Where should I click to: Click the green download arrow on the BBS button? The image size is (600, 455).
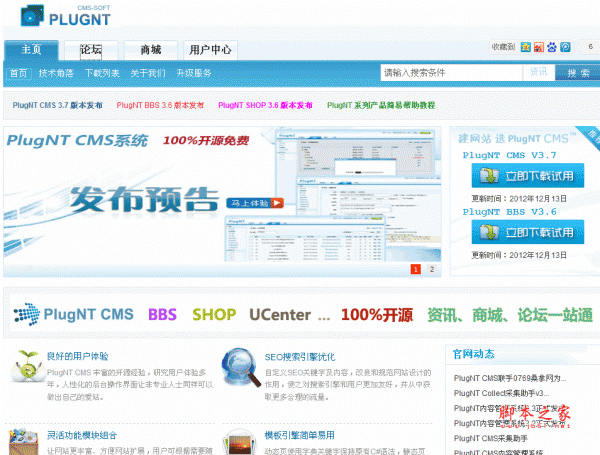(489, 232)
